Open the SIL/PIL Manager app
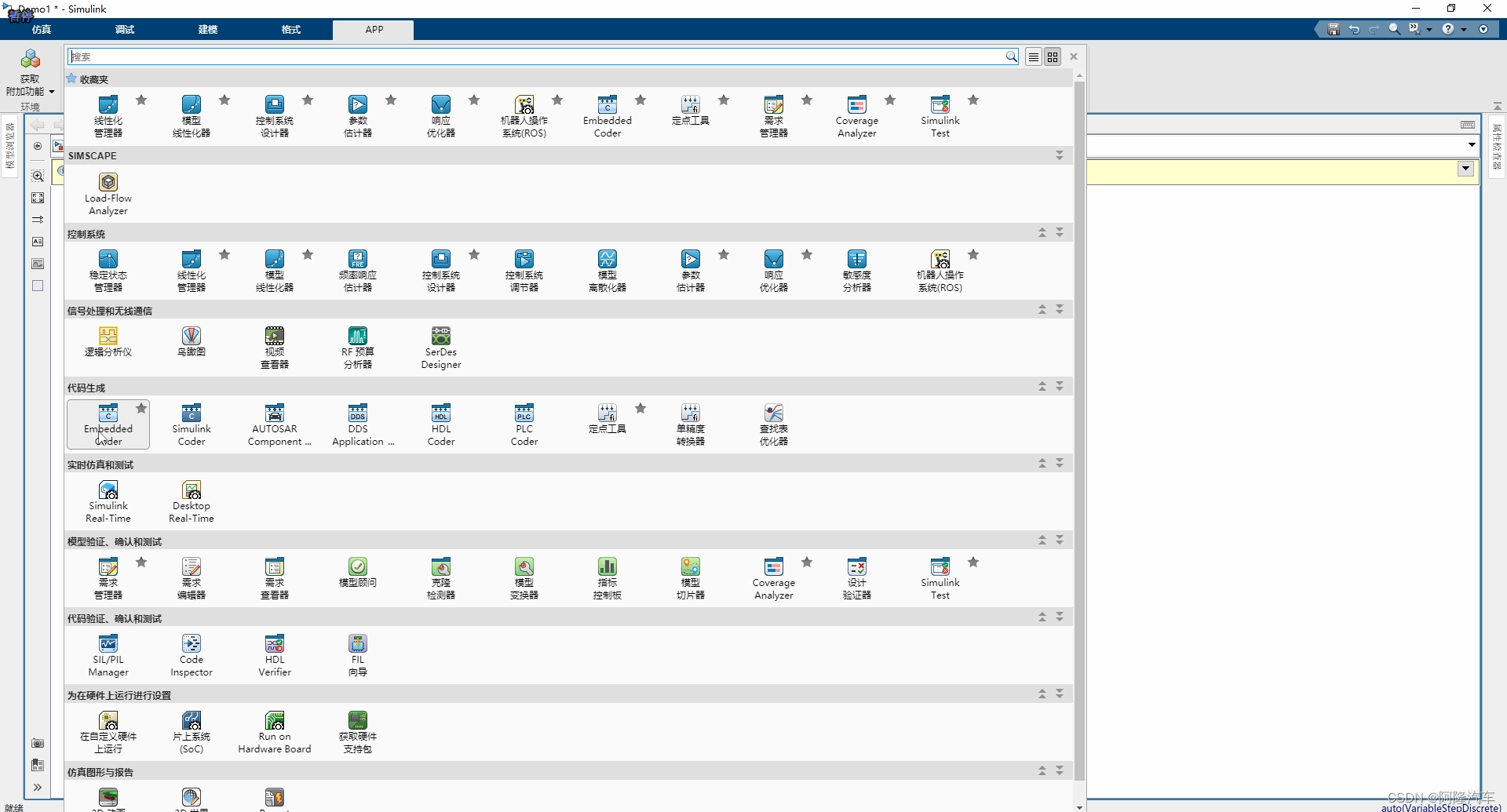 point(108,654)
